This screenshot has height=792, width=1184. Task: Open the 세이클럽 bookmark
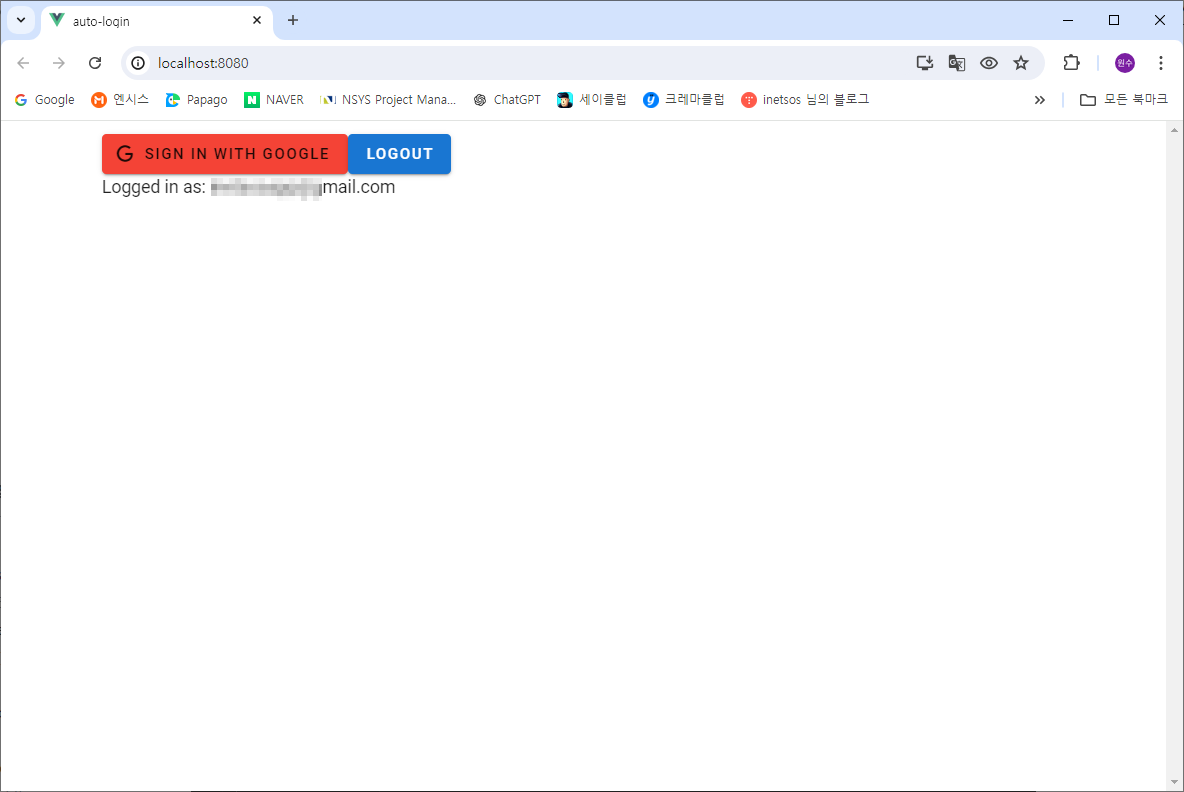(592, 100)
